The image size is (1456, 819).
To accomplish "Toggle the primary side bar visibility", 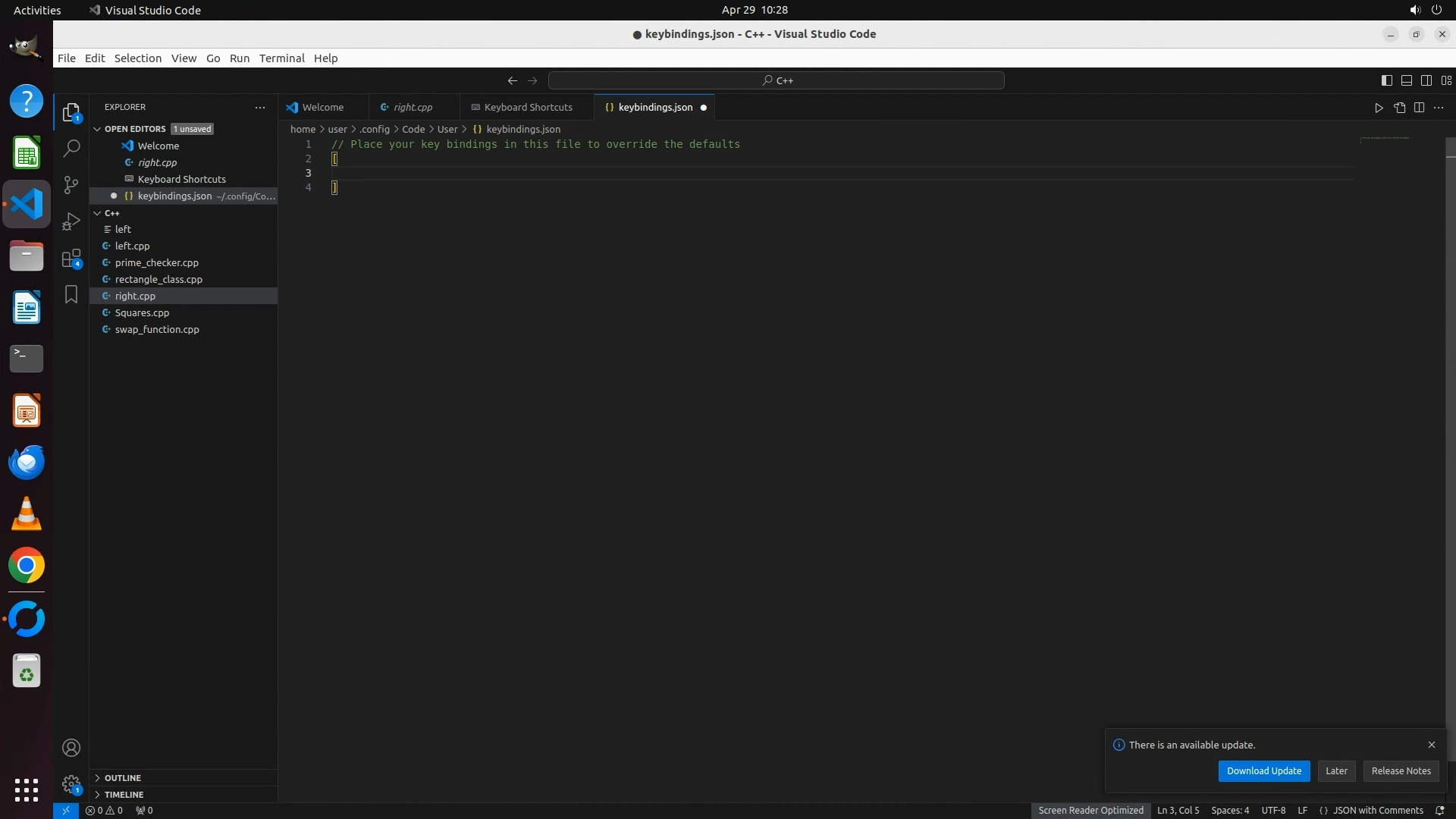I will [1386, 80].
